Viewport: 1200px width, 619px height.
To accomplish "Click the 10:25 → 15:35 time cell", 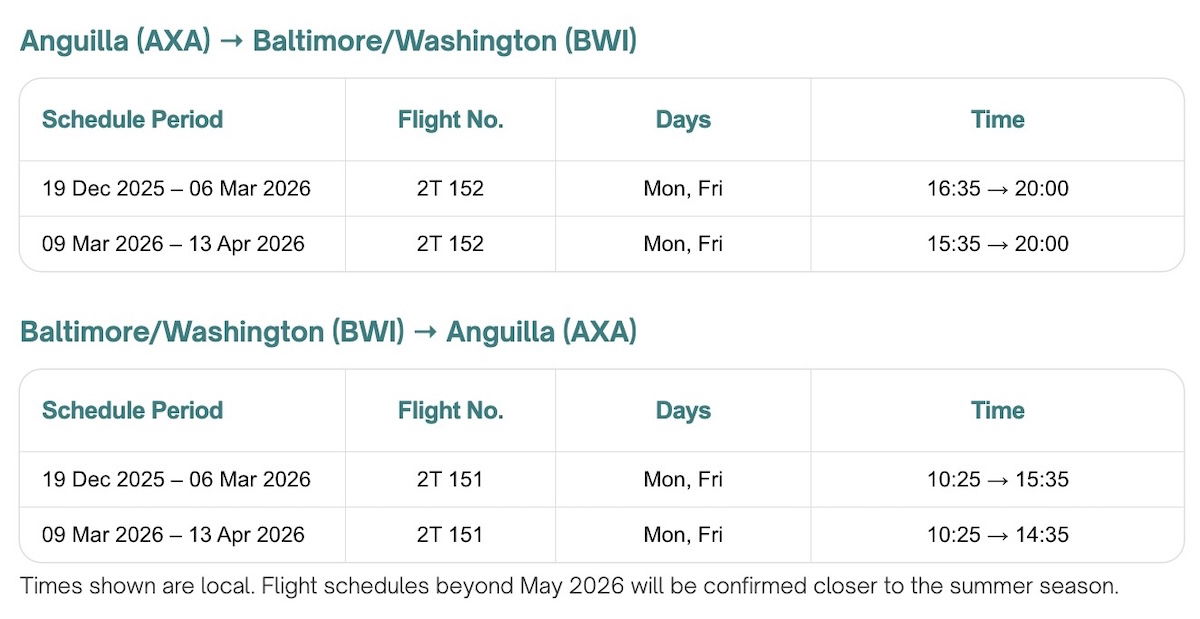I will point(997,479).
